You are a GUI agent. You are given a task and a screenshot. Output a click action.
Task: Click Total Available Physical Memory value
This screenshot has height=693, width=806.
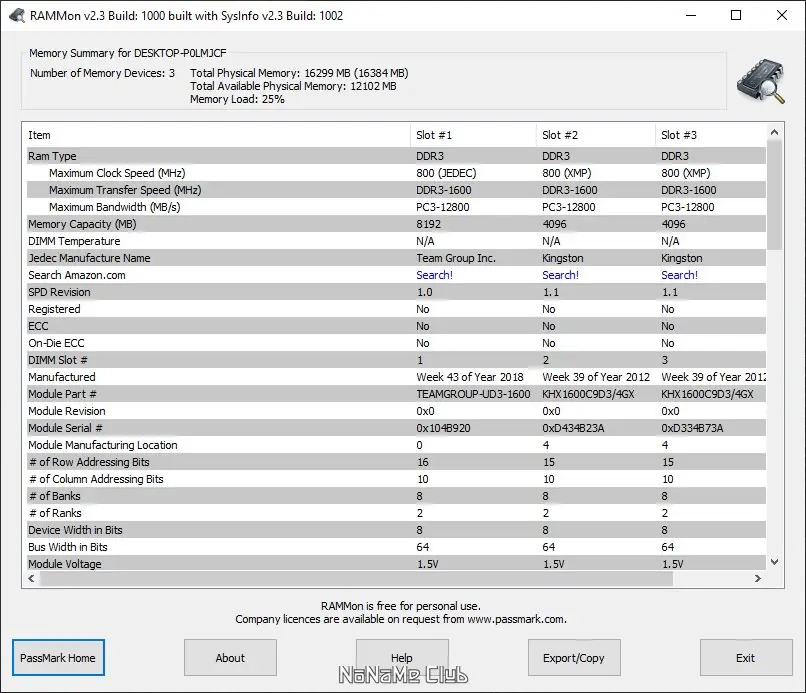[x=373, y=86]
